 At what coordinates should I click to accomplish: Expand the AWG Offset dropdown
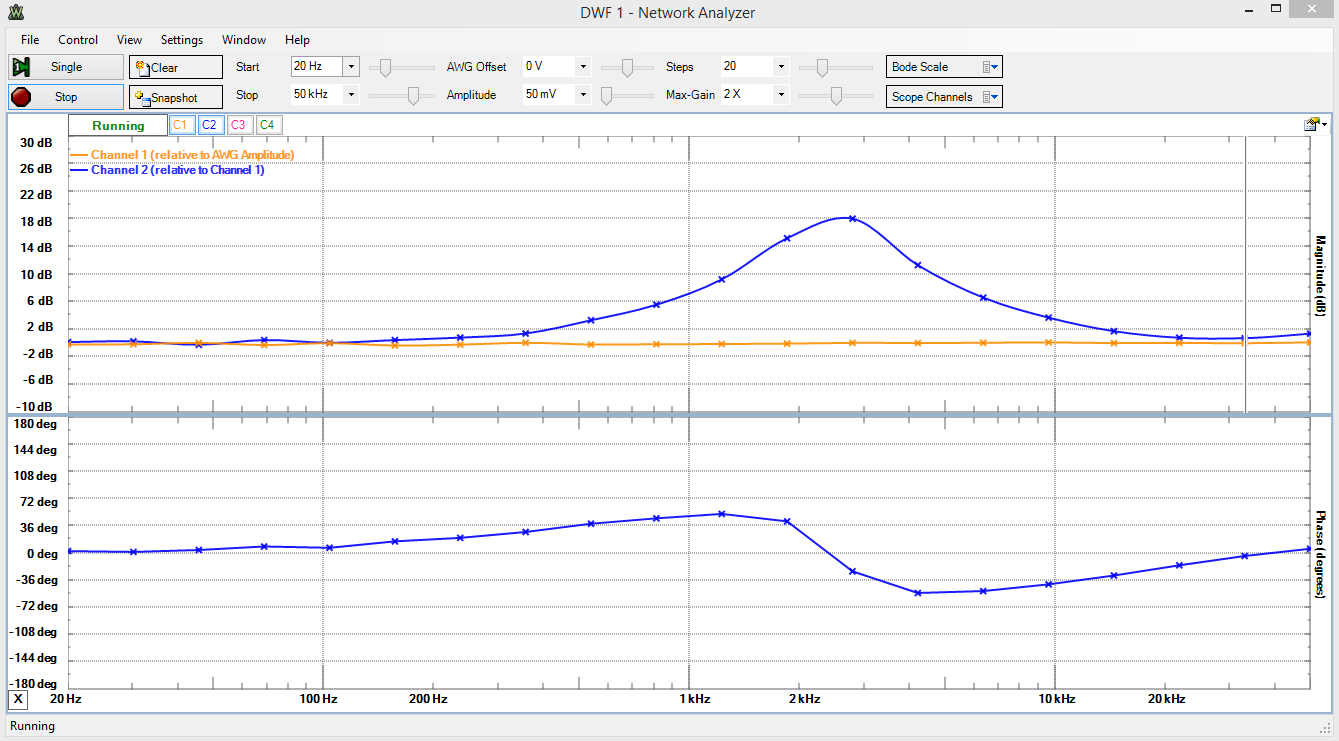[583, 67]
